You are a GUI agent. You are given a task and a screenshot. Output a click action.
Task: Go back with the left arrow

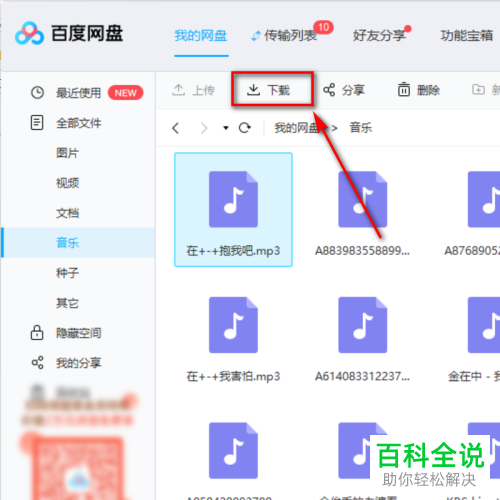click(x=176, y=128)
